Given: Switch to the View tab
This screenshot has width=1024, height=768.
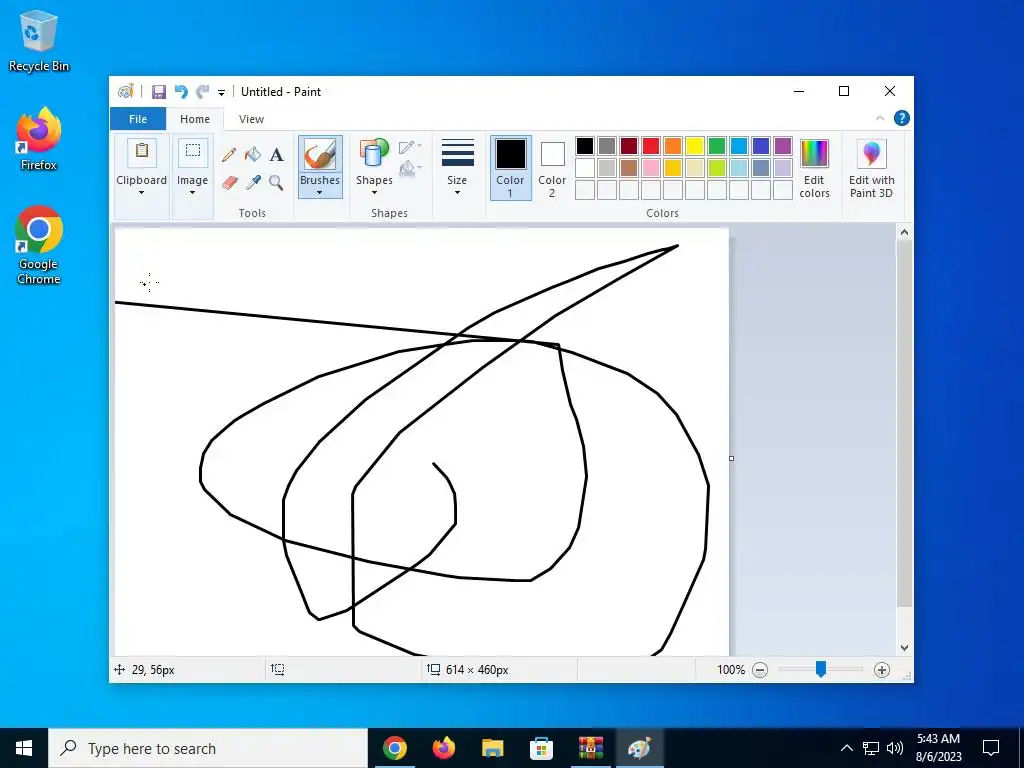Looking at the screenshot, I should (251, 119).
